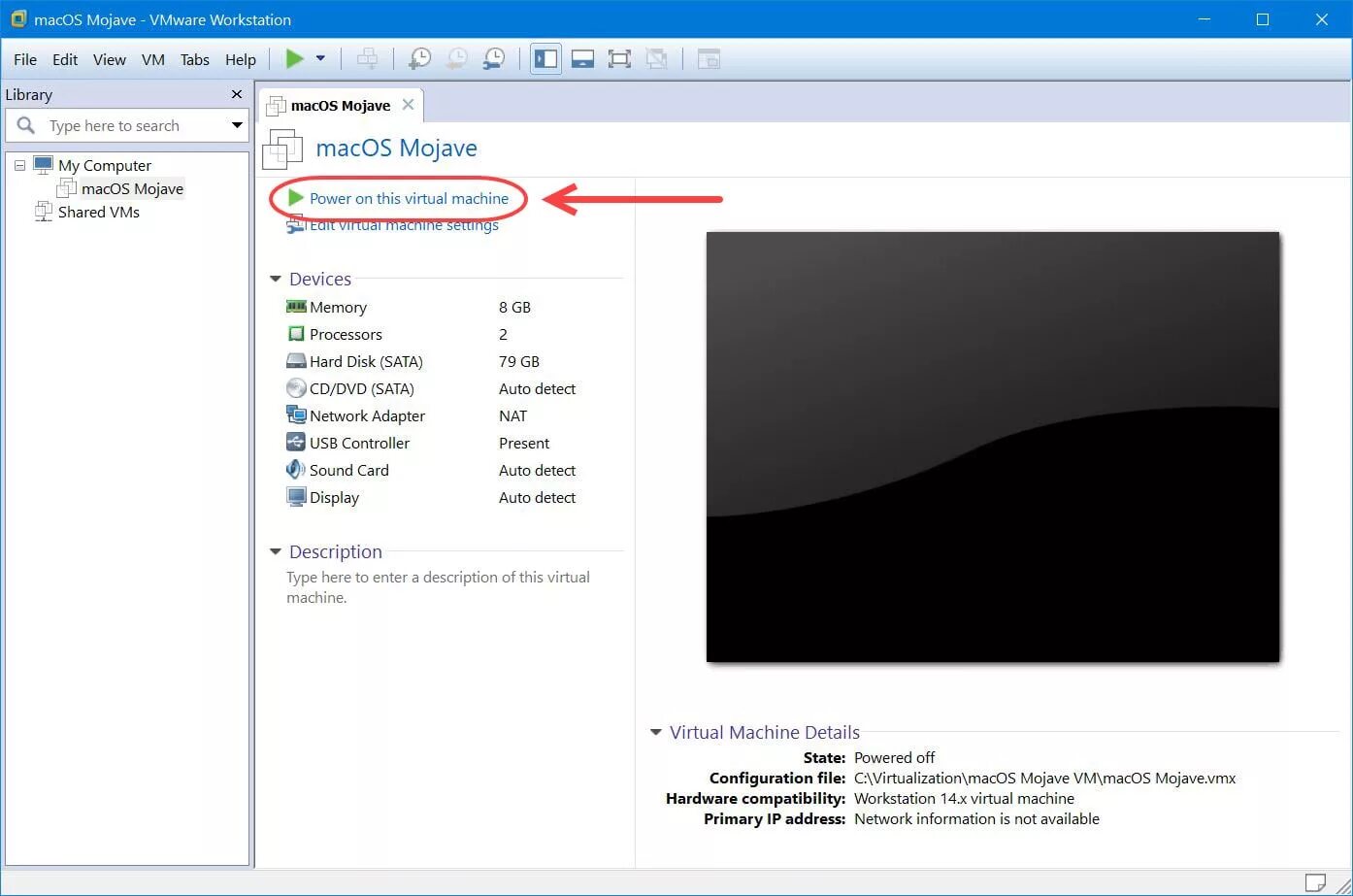Click the console view toolbar icon
This screenshot has height=896, width=1353.
[x=709, y=59]
